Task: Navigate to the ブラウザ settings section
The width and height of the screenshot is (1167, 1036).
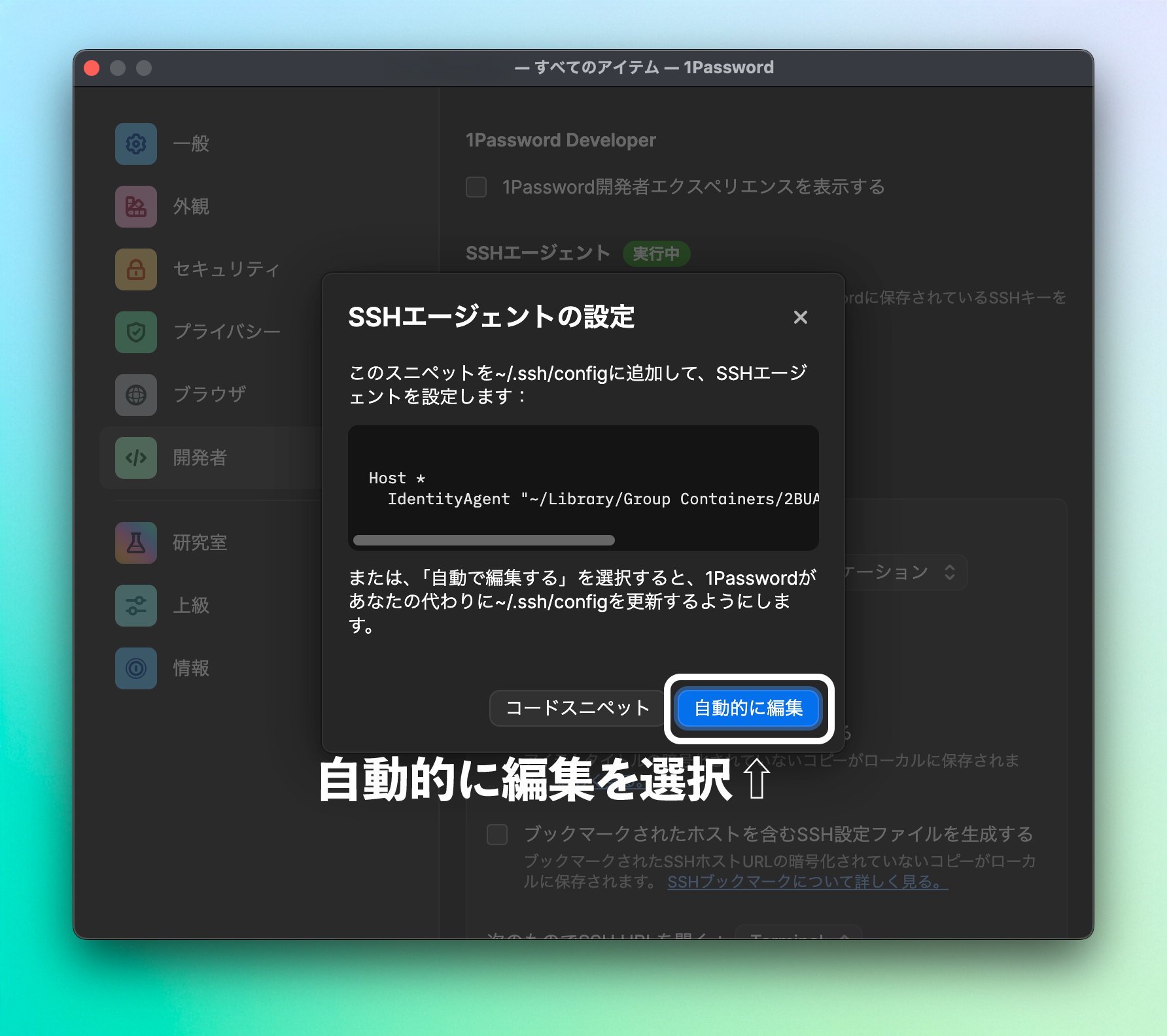Action: (209, 395)
